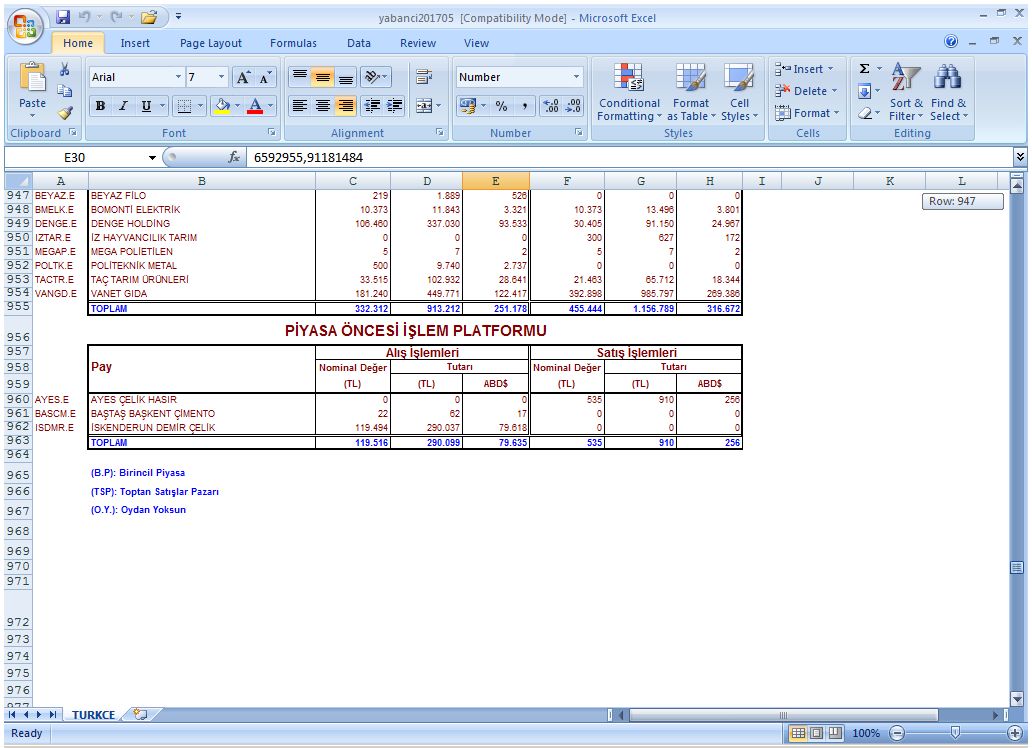Expand the formula bar
The width and height of the screenshot is (1032, 748).
pyautogui.click(x=1020, y=157)
